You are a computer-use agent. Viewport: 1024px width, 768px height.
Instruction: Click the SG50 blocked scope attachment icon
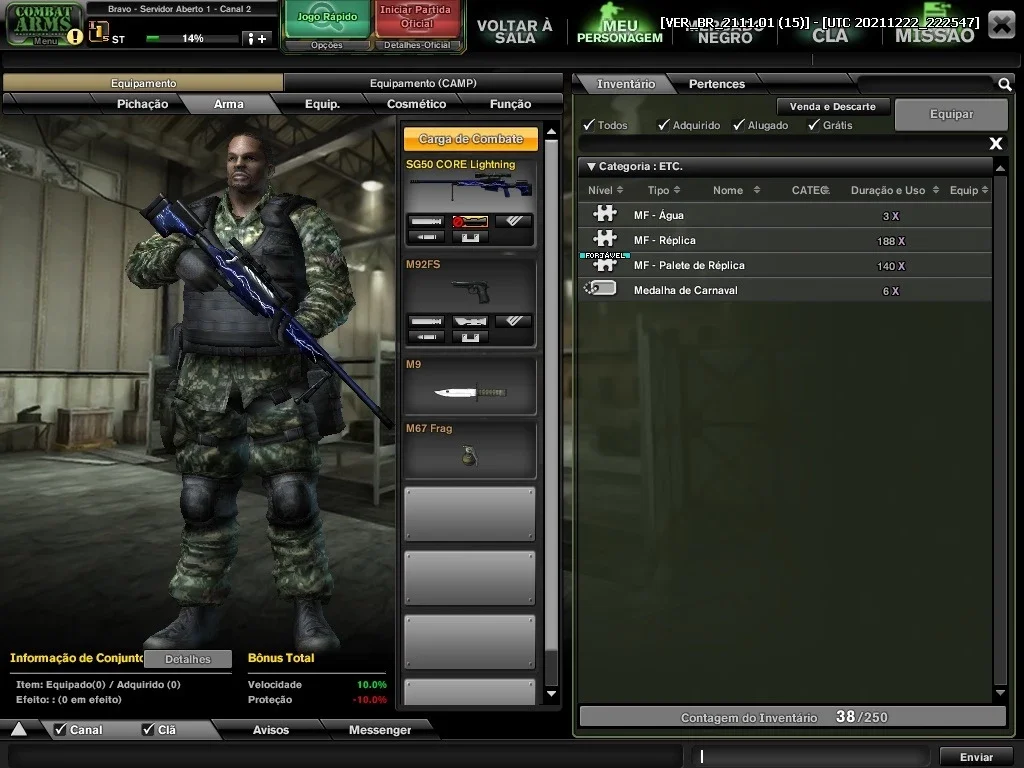[470, 221]
